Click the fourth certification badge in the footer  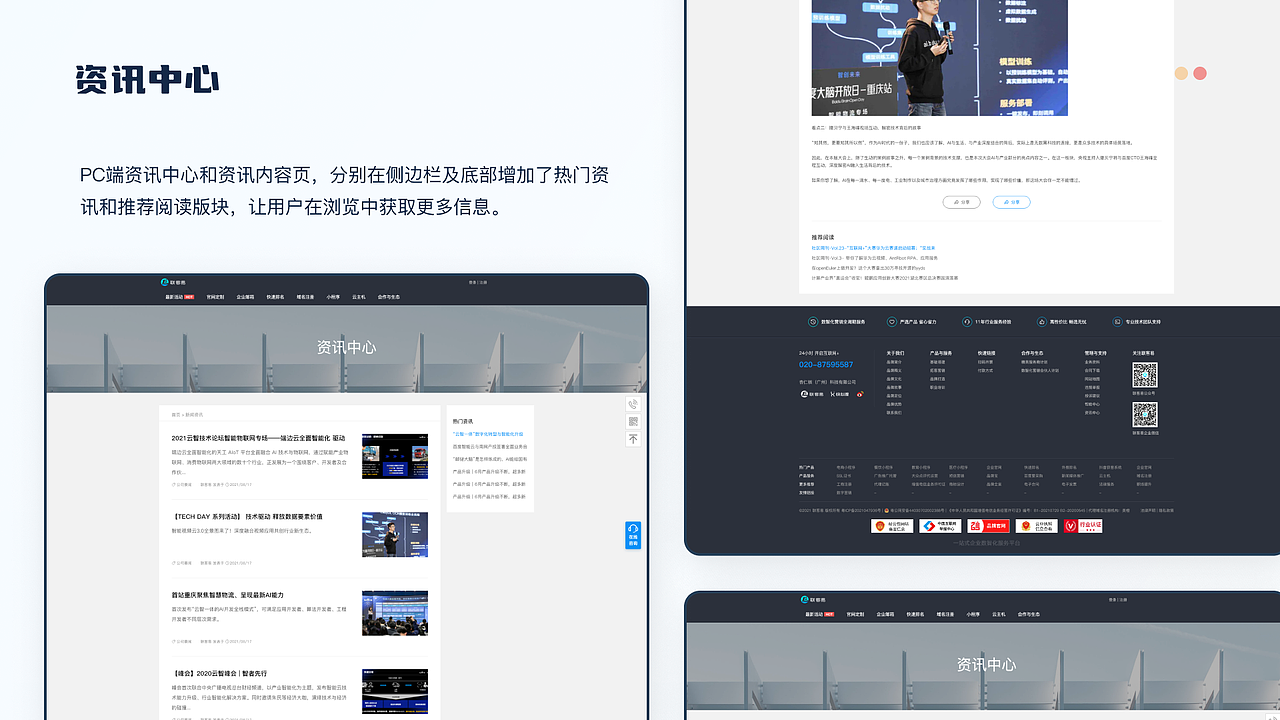tap(1036, 526)
